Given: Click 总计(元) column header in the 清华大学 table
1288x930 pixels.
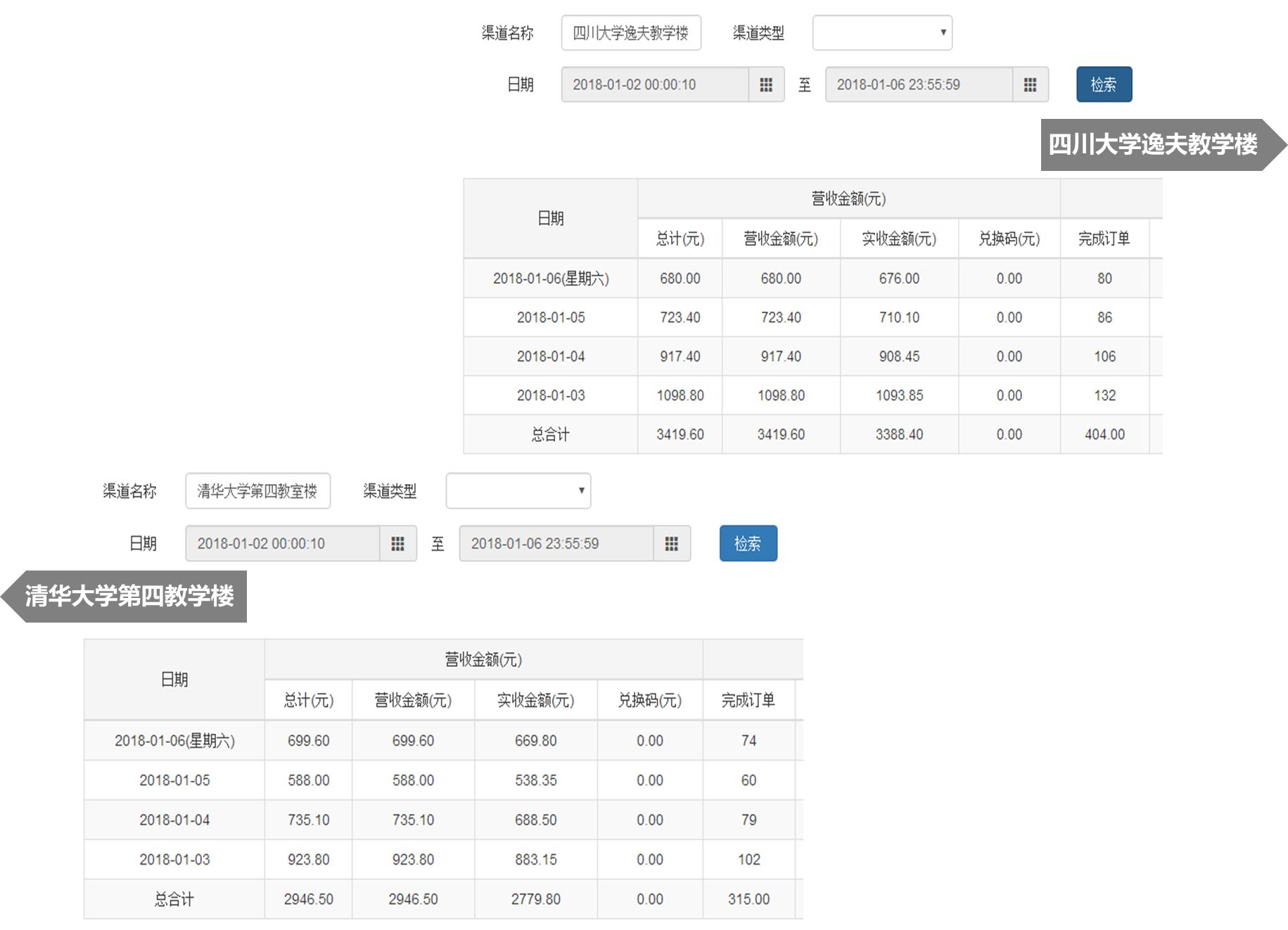Looking at the screenshot, I should pos(308,701).
